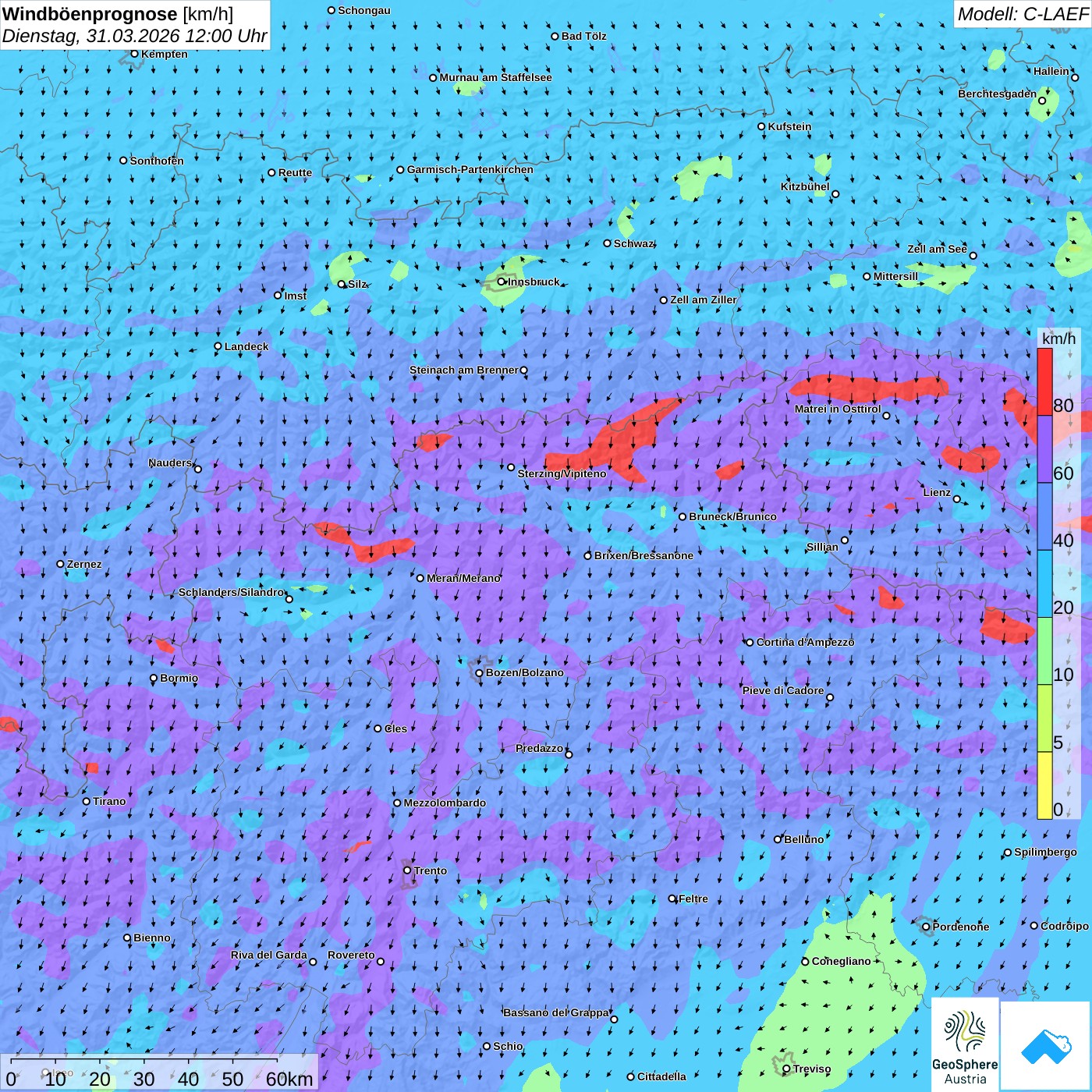Click the Tirano city label
Screen dimensions: 1092x1092
click(109, 801)
